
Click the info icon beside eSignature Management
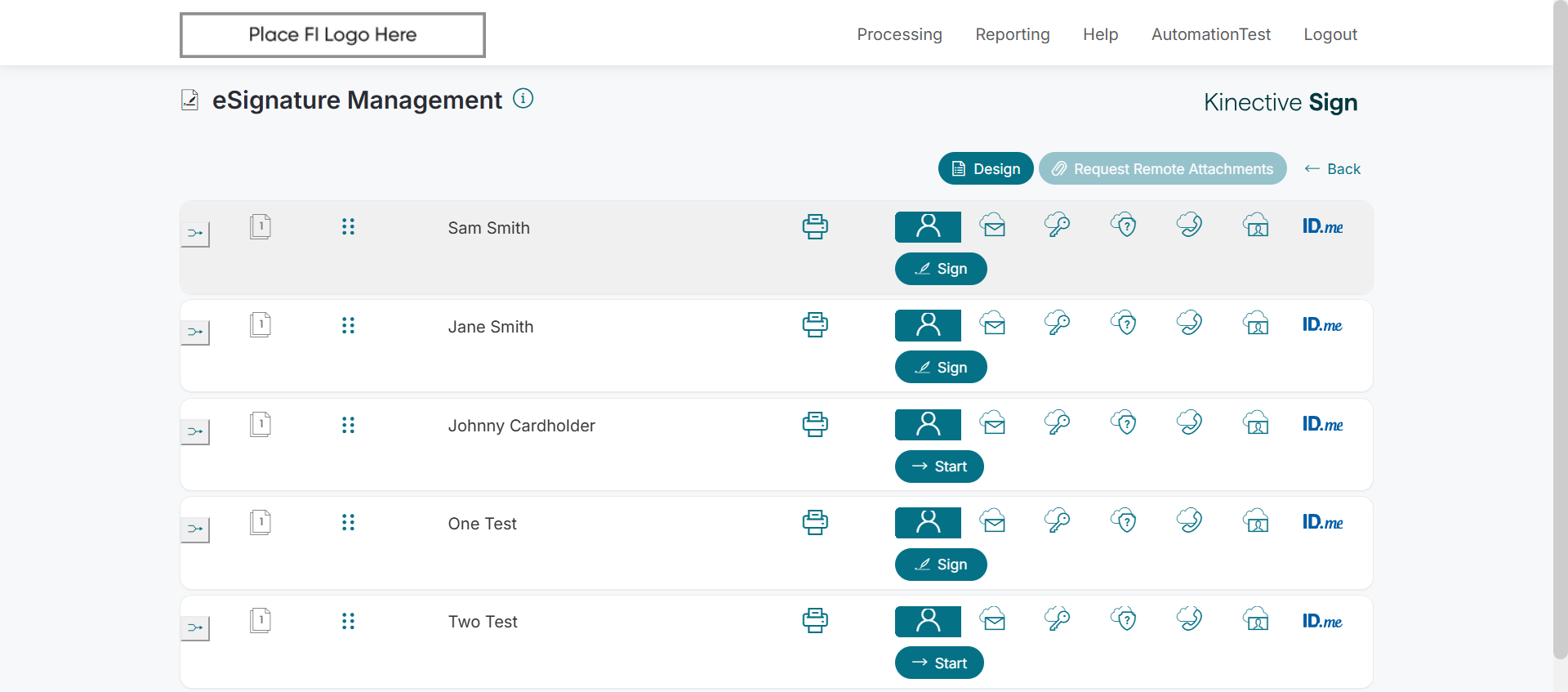523,99
